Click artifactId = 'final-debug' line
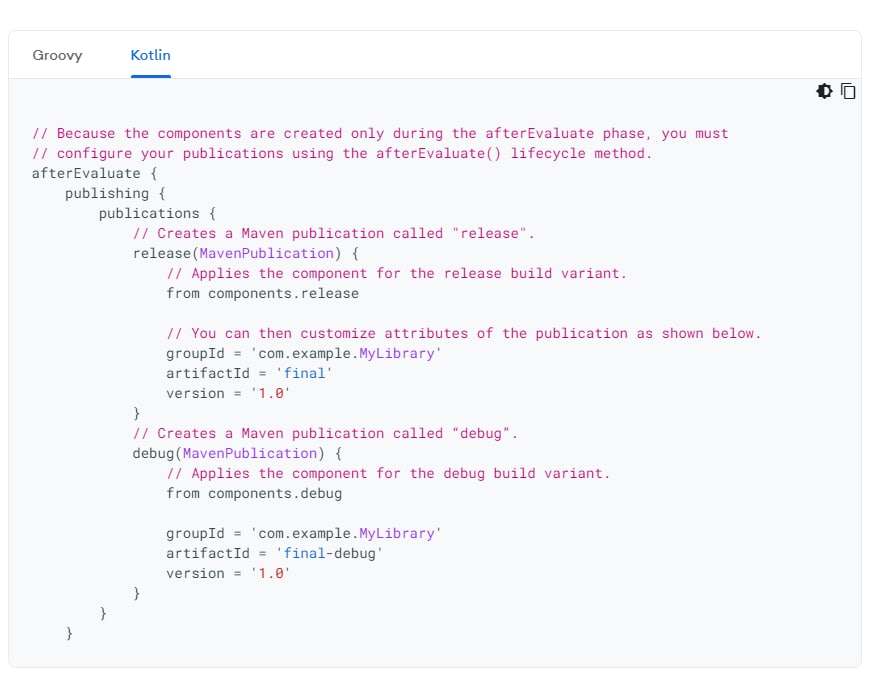Image resolution: width=889 pixels, height=693 pixels. click(x=274, y=553)
